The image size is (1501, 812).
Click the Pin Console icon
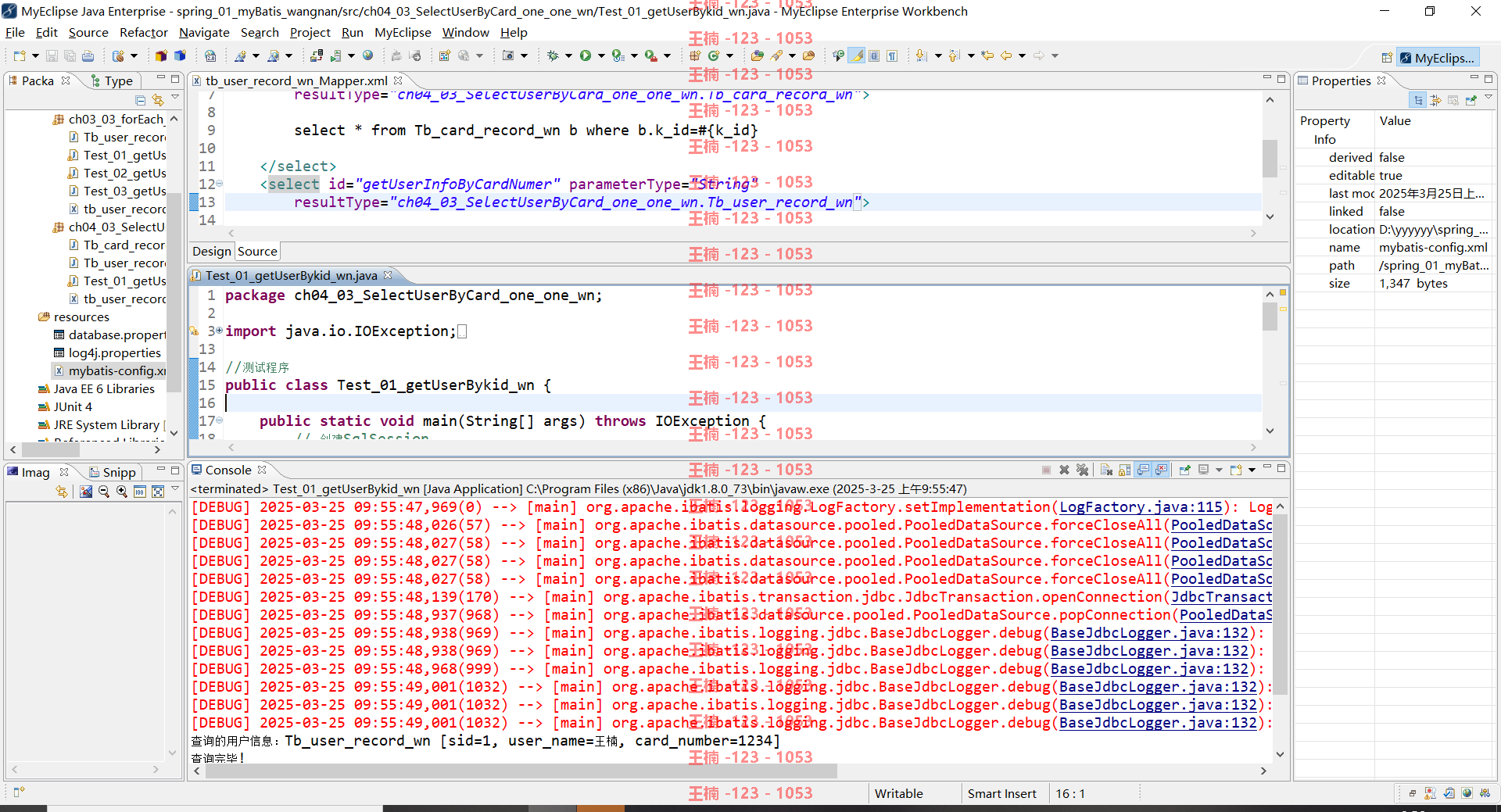coord(1185,470)
